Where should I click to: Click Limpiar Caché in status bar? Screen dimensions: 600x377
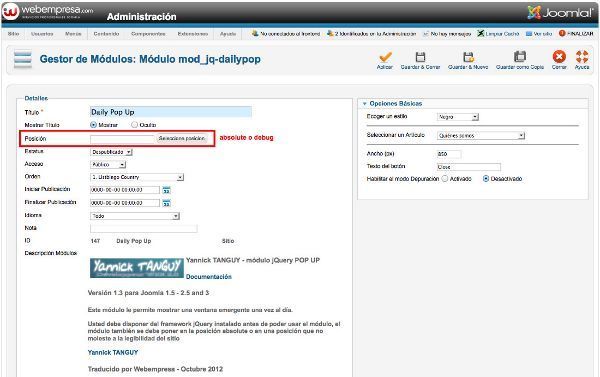tap(498, 34)
